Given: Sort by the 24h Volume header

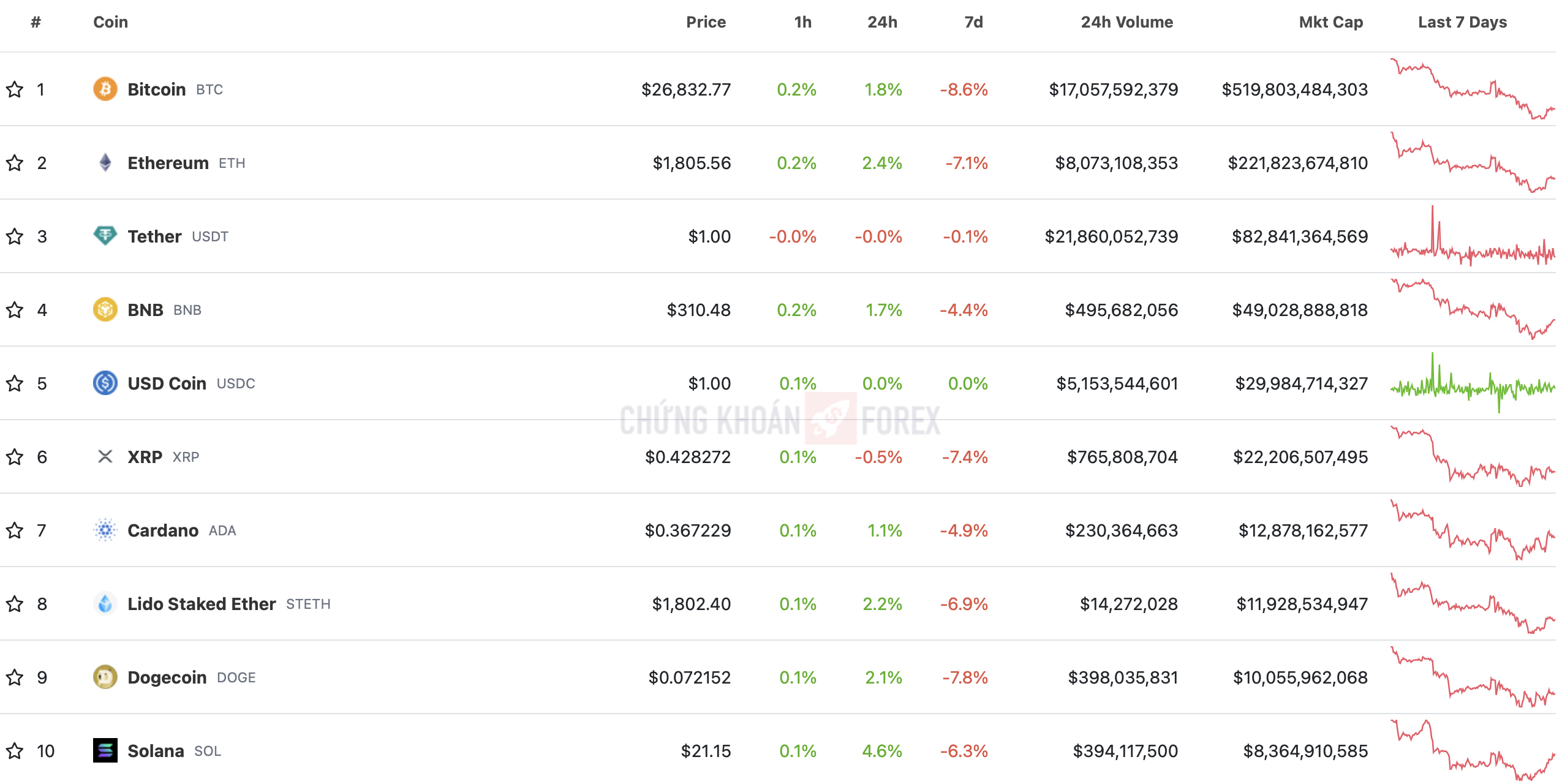Looking at the screenshot, I should pyautogui.click(x=1126, y=22).
